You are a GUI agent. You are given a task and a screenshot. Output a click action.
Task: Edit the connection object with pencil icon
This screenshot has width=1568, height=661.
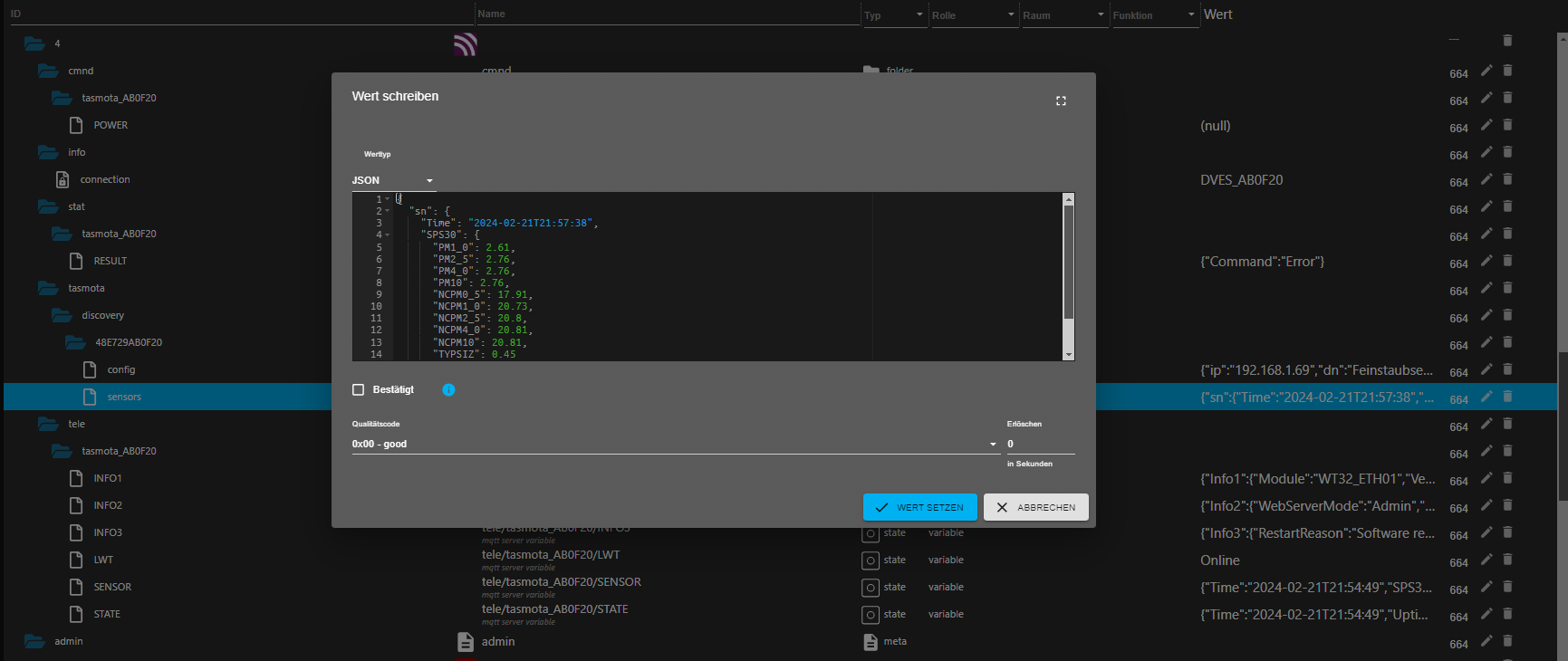click(1486, 179)
